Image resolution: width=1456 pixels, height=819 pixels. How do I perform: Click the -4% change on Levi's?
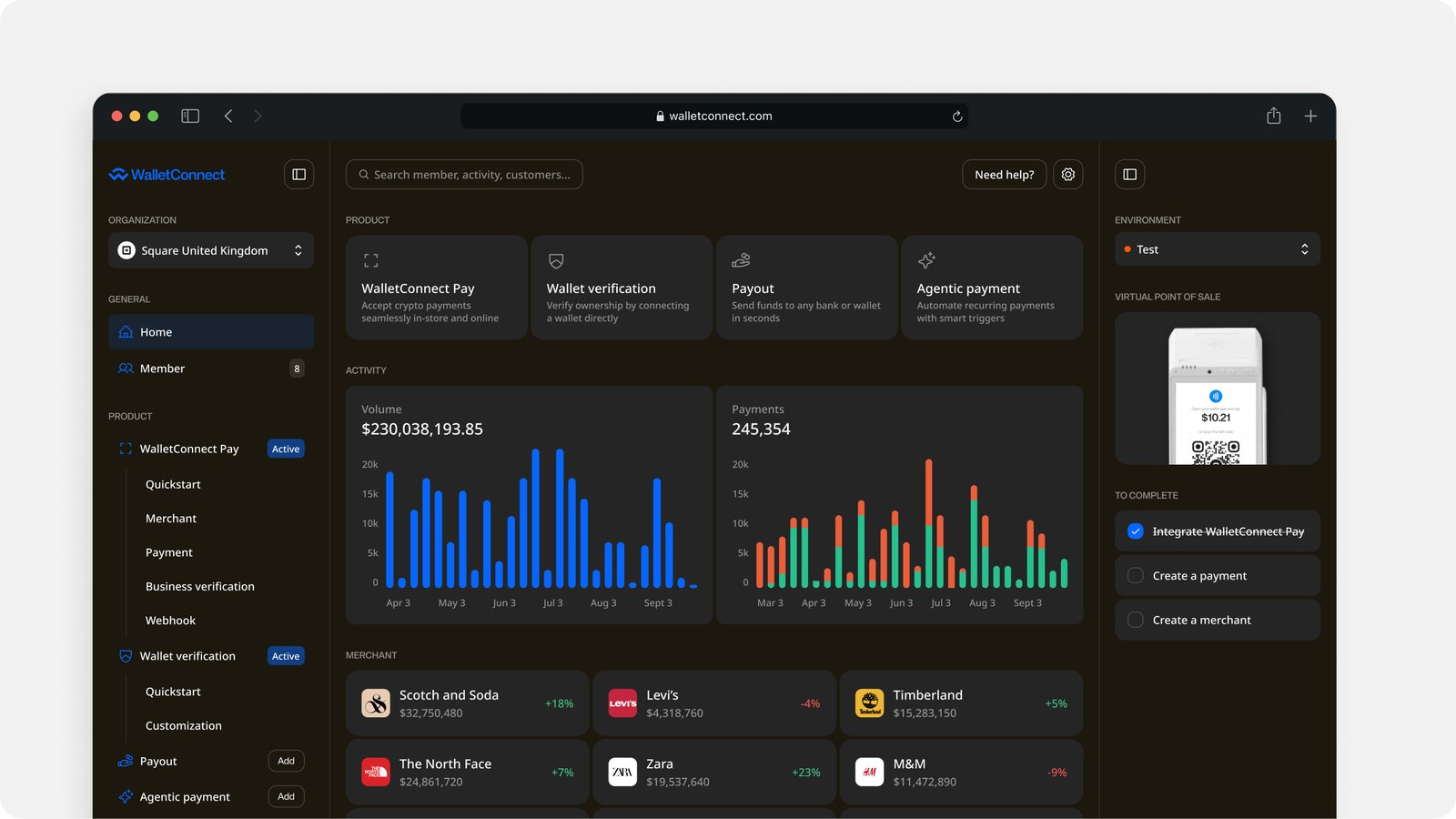810,703
